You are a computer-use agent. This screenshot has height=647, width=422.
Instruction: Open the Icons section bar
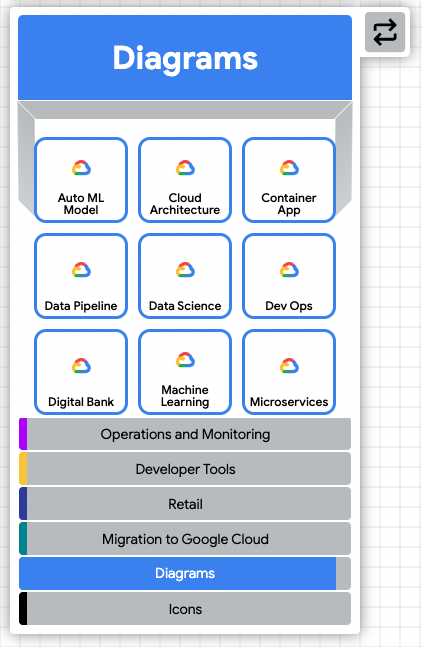pos(185,609)
